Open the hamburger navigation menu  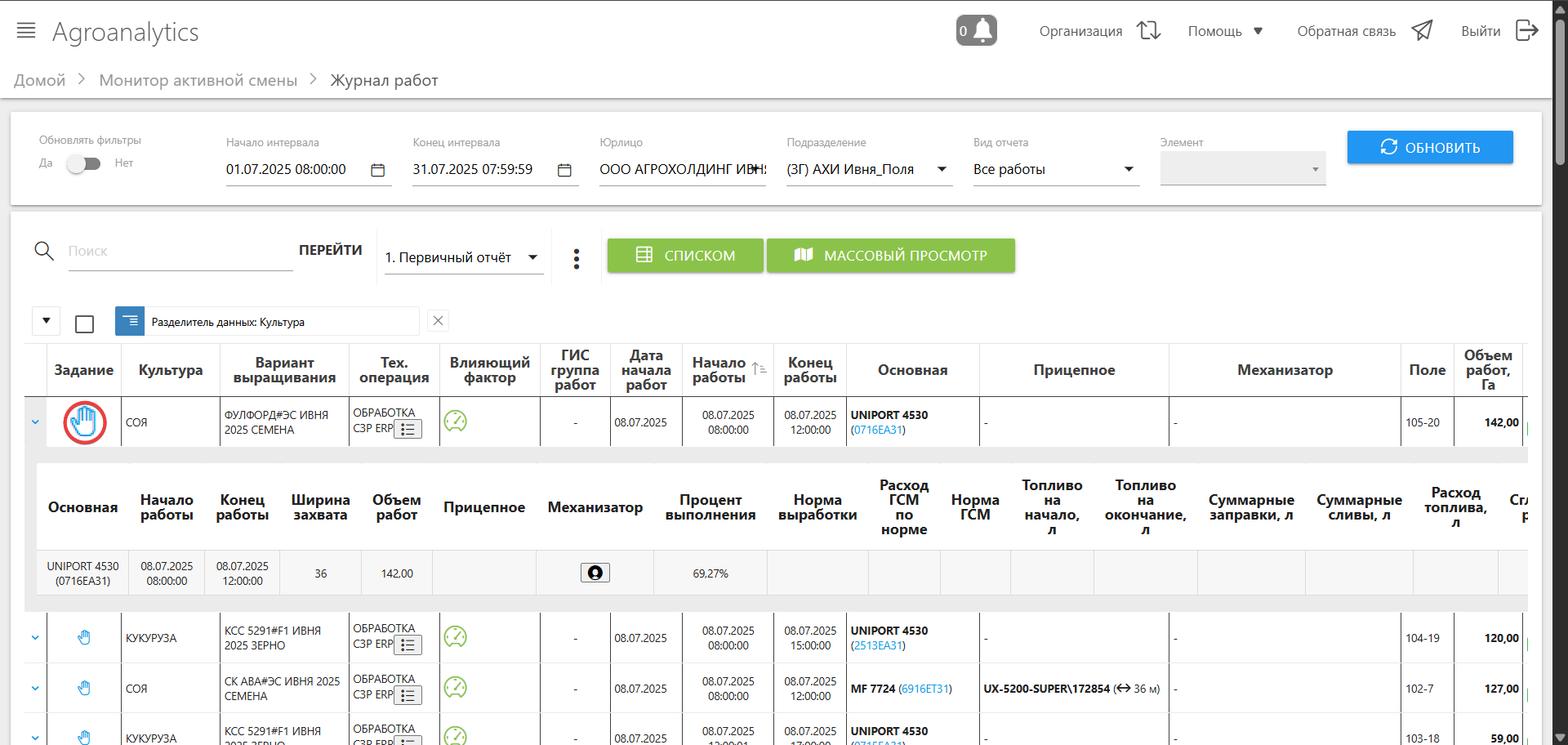coord(26,31)
